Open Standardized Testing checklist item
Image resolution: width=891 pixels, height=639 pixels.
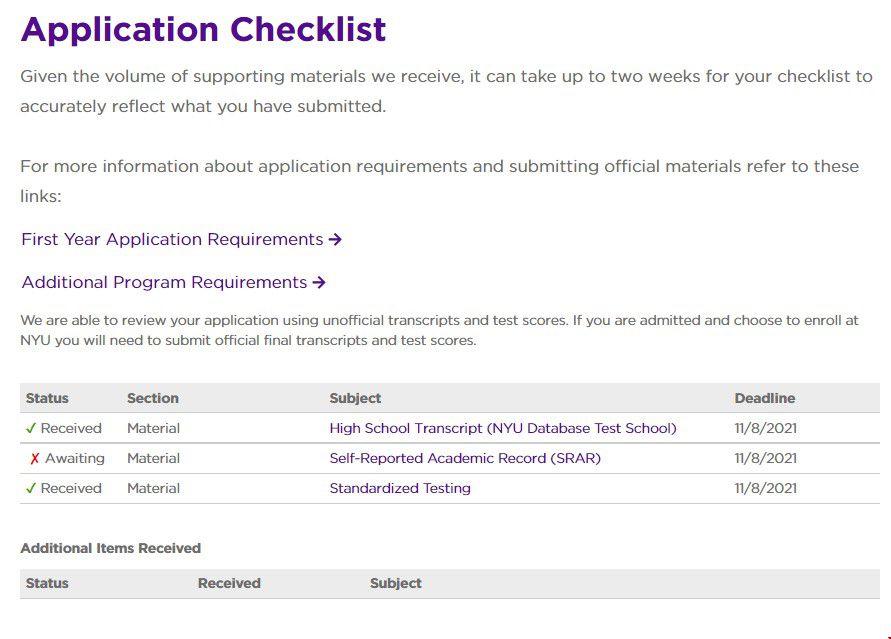point(400,488)
